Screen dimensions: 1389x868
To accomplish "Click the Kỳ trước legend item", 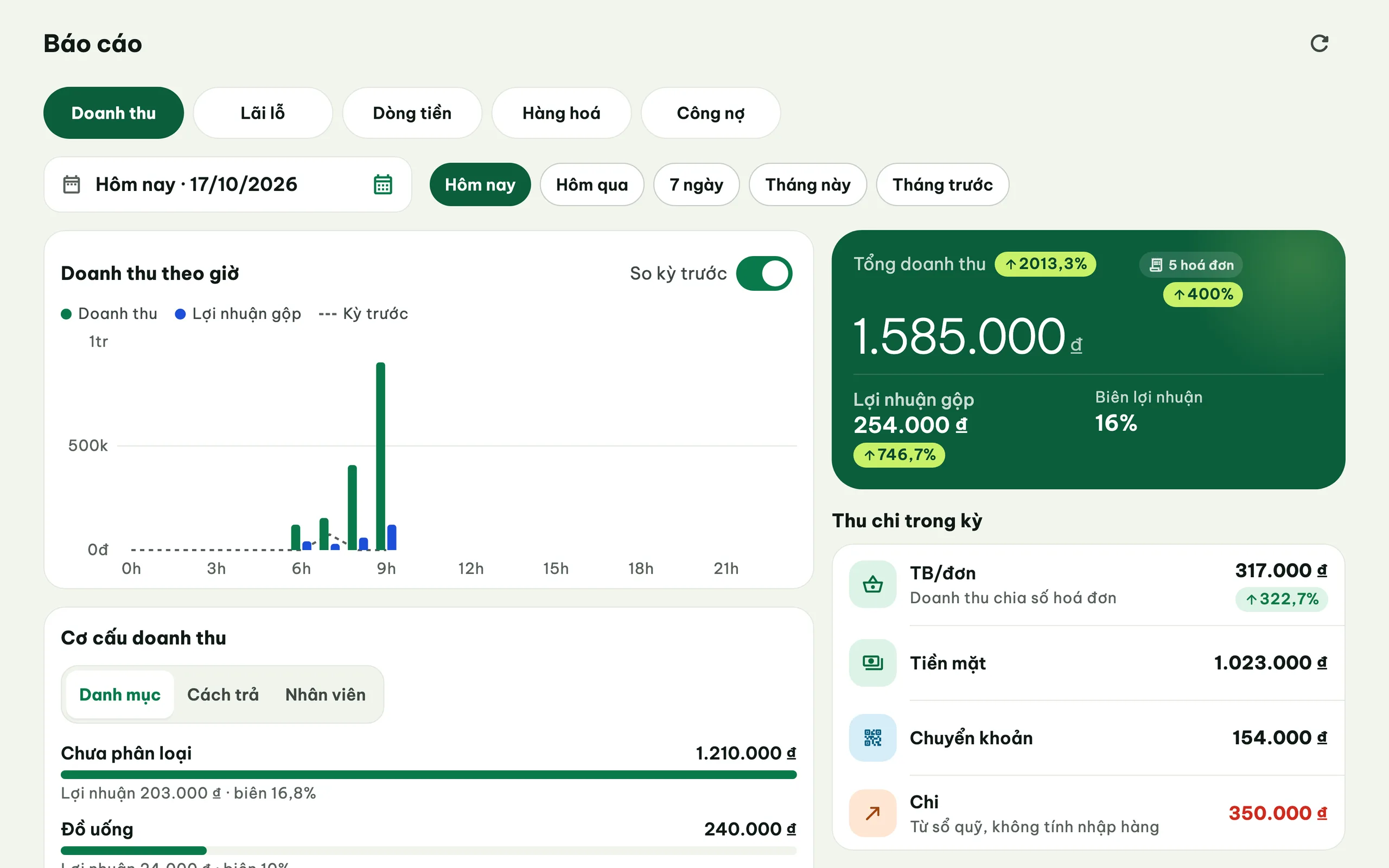I will coord(364,314).
